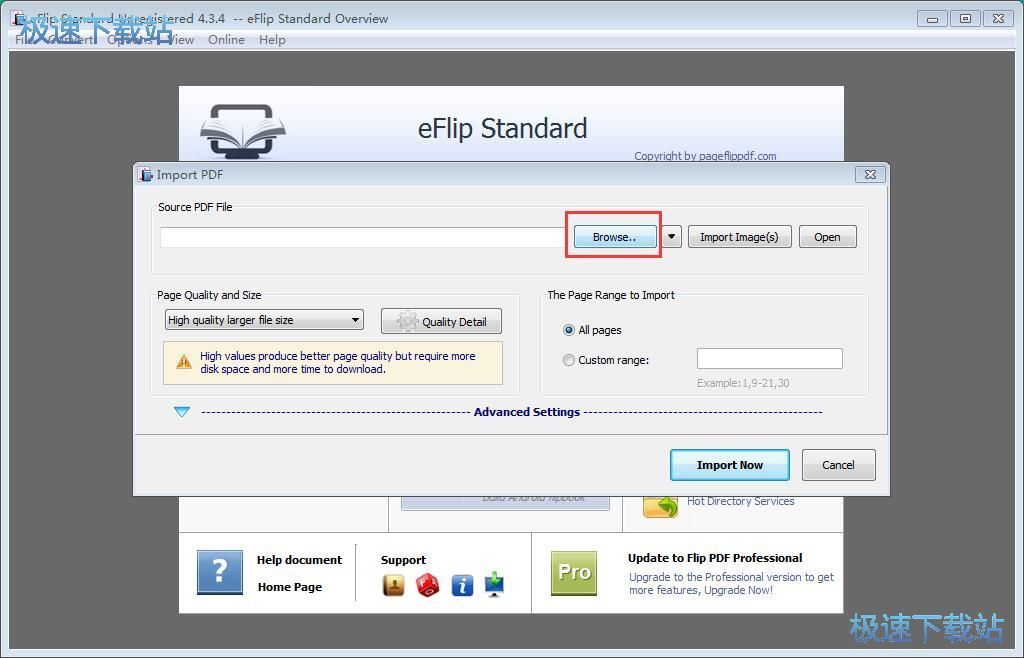
Task: Click Update to Flip PDF Professional heading
Action: pyautogui.click(x=715, y=558)
